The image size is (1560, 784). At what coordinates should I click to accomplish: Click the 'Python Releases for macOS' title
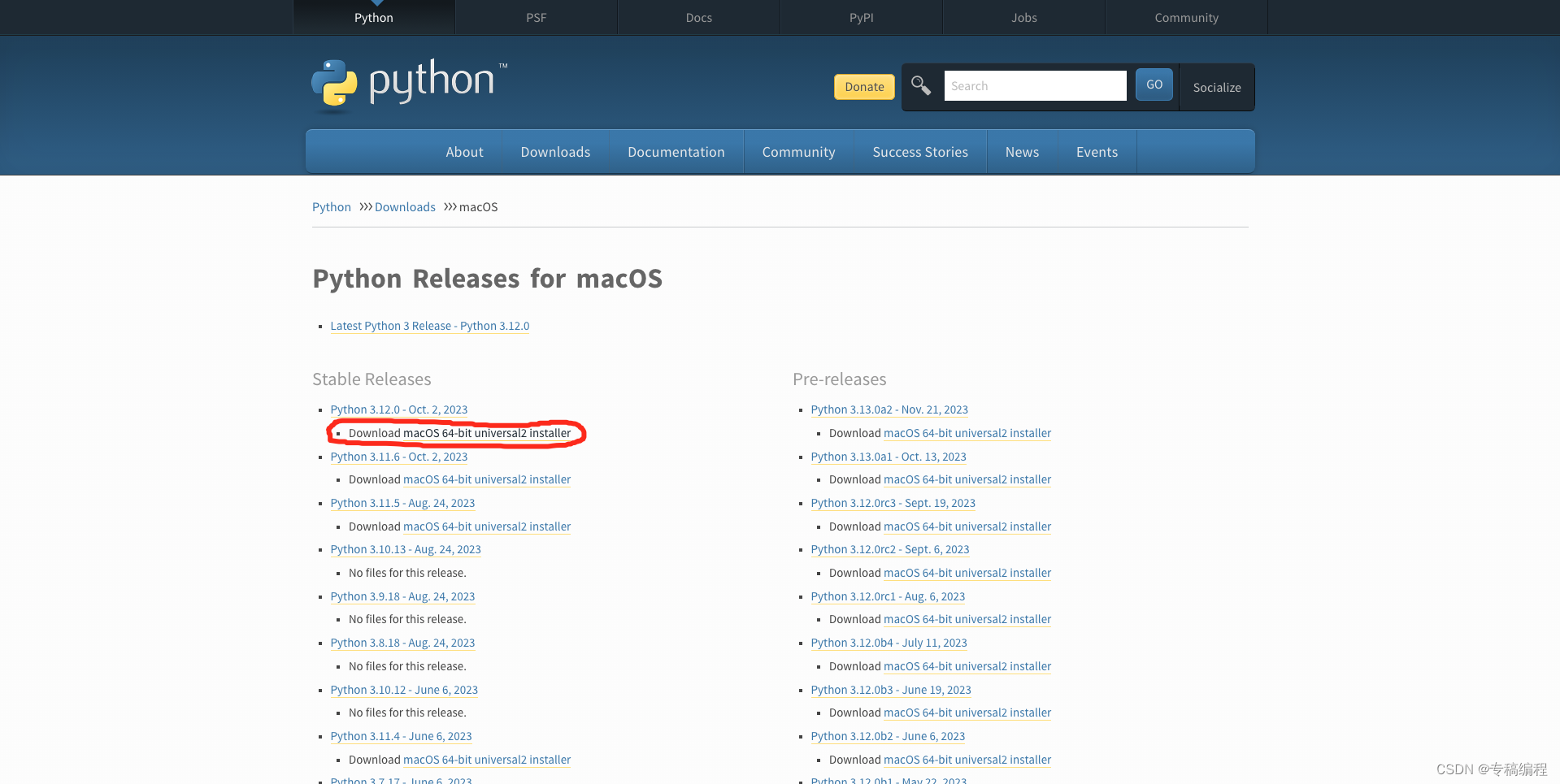click(488, 279)
